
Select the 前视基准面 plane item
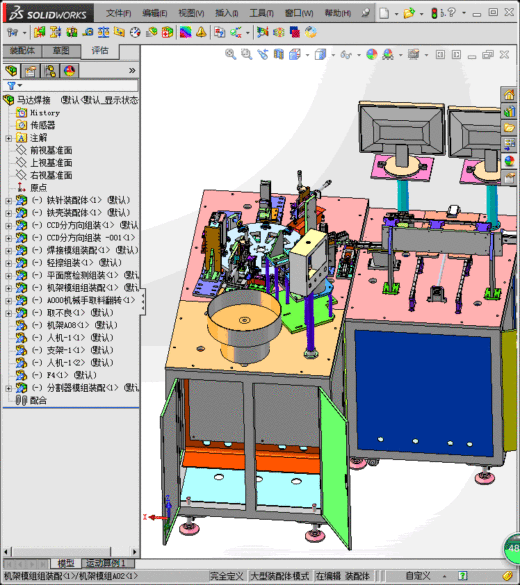(51, 150)
